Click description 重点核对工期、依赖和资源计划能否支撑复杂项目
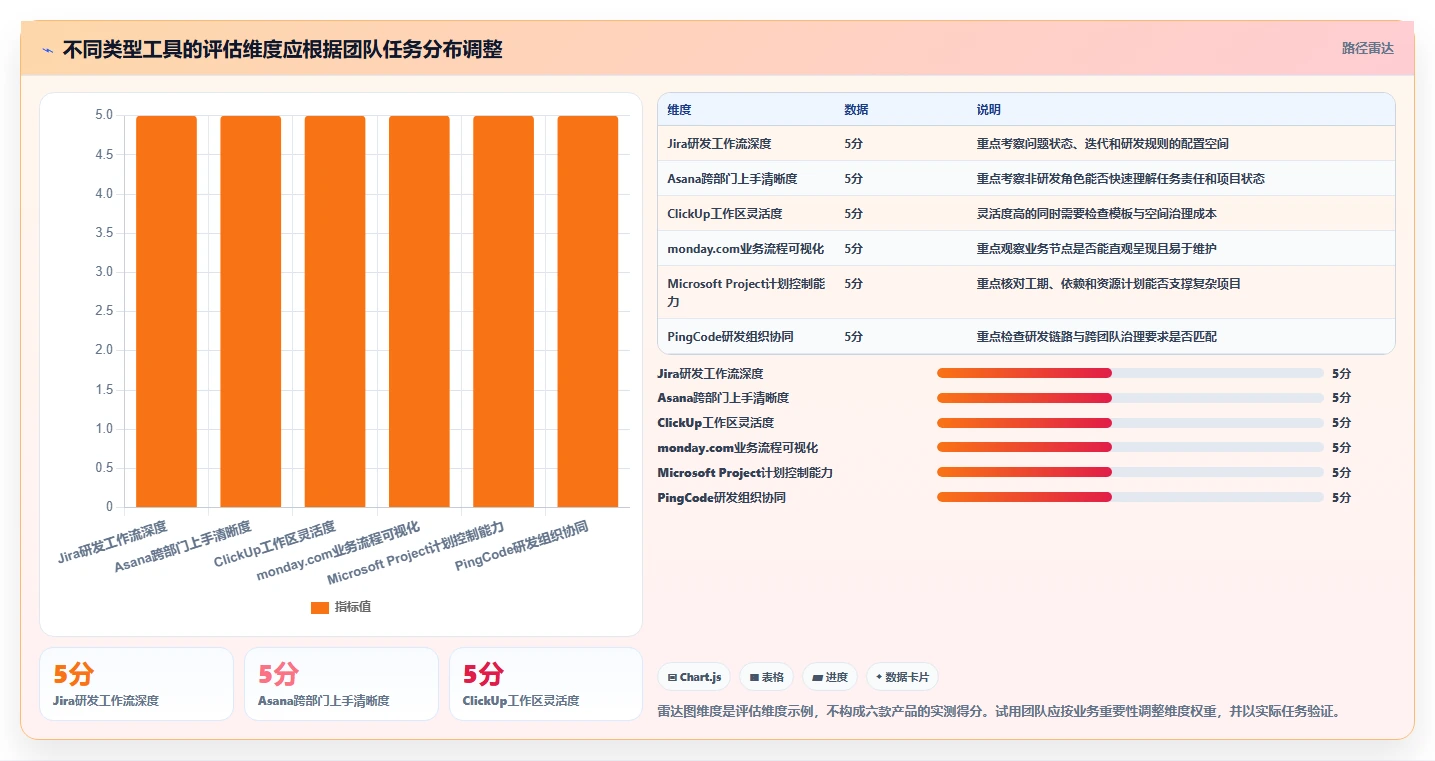This screenshot has height=761, width=1435. 1109,284
